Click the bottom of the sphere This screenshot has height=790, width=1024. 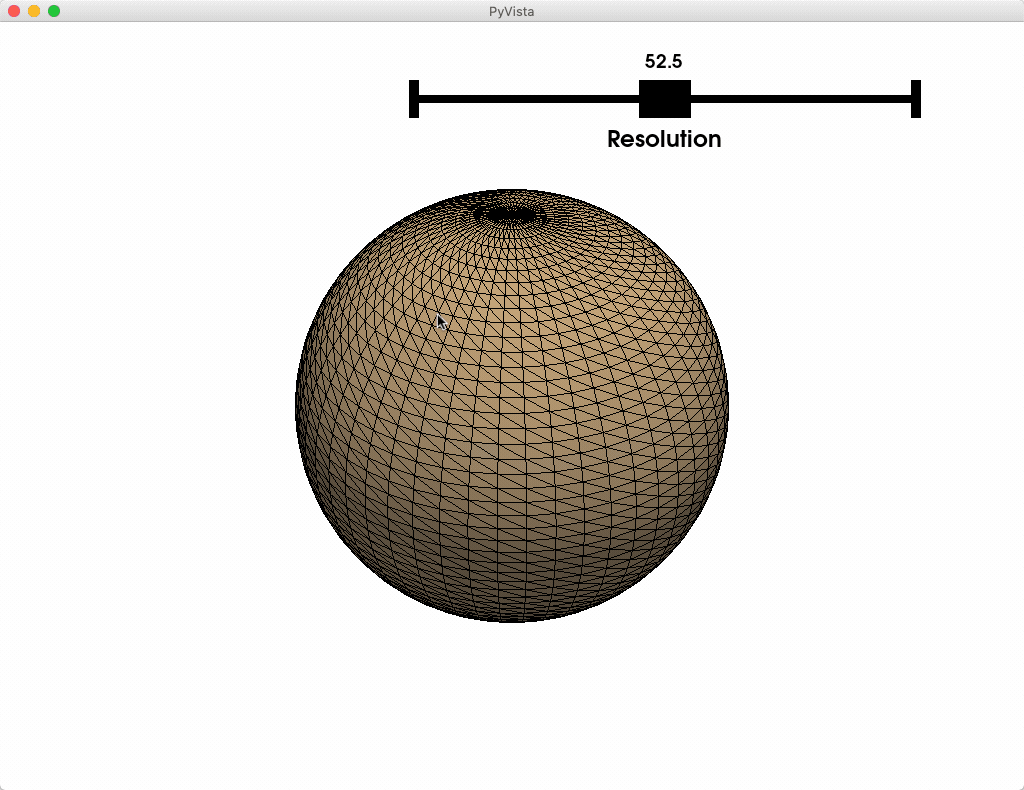tap(512, 618)
